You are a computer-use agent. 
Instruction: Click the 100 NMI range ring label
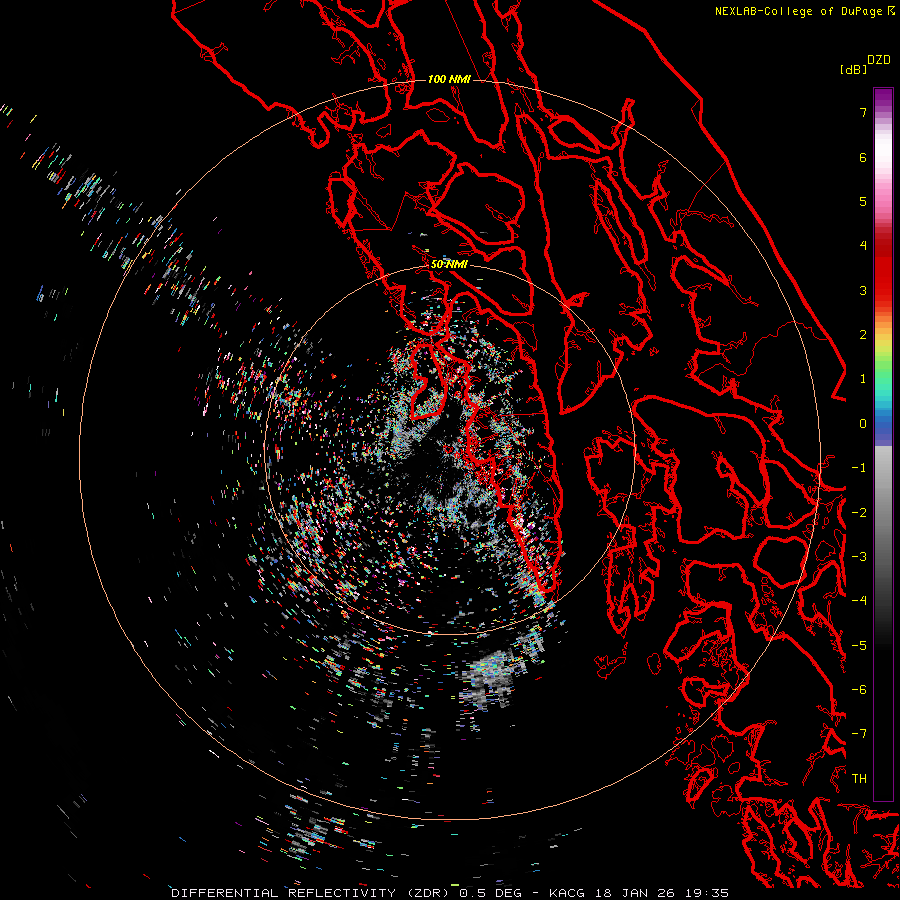pyautogui.click(x=449, y=79)
